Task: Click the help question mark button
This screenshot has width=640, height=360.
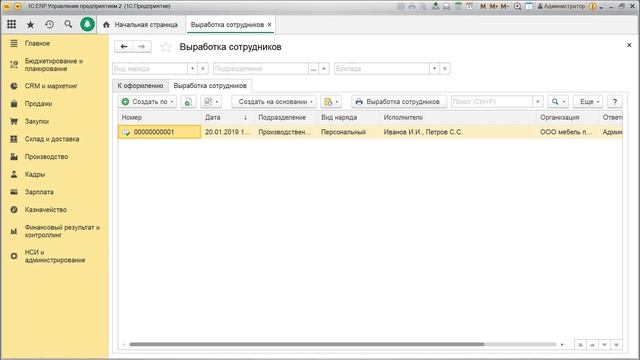Action: coord(615,102)
